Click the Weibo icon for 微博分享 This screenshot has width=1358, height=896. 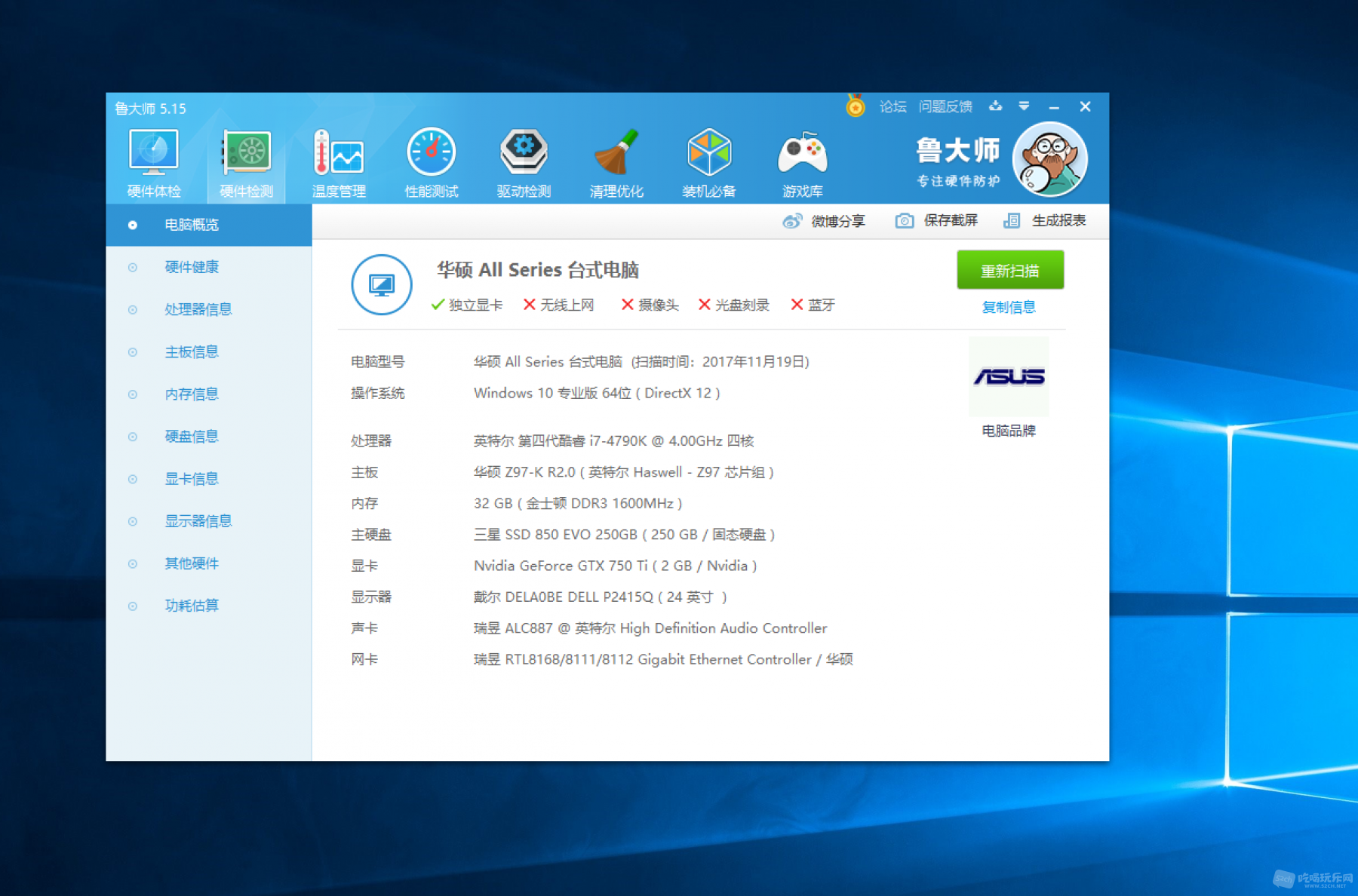click(x=791, y=221)
